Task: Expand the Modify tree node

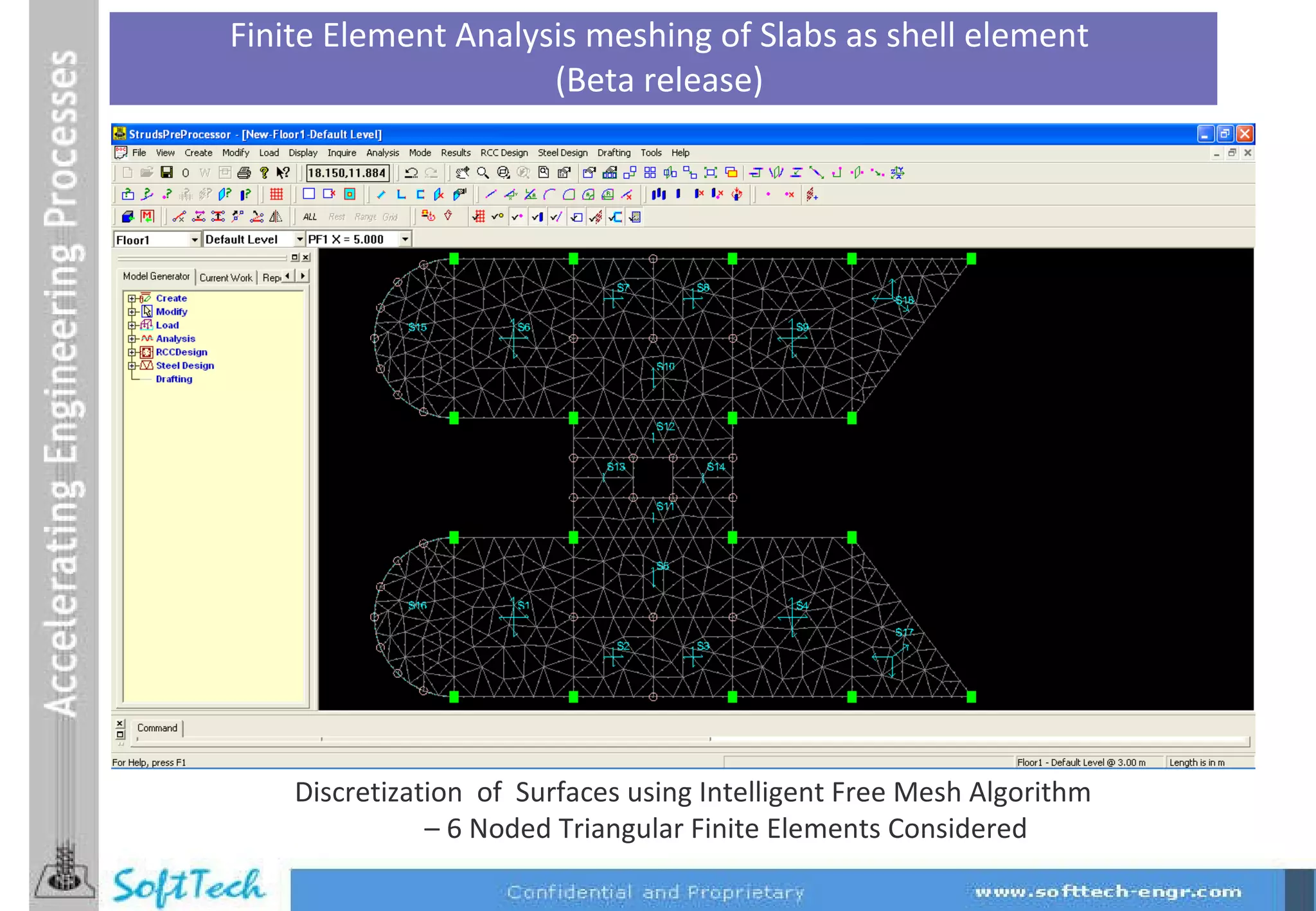Action: pos(132,312)
